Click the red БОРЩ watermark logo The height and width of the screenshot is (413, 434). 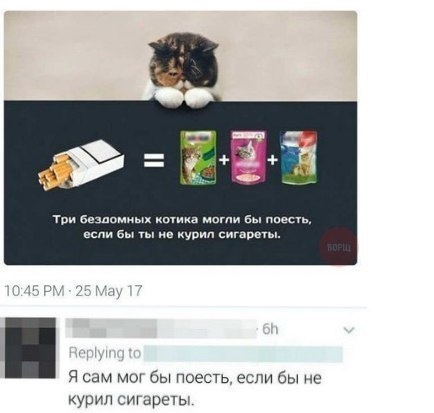338,246
